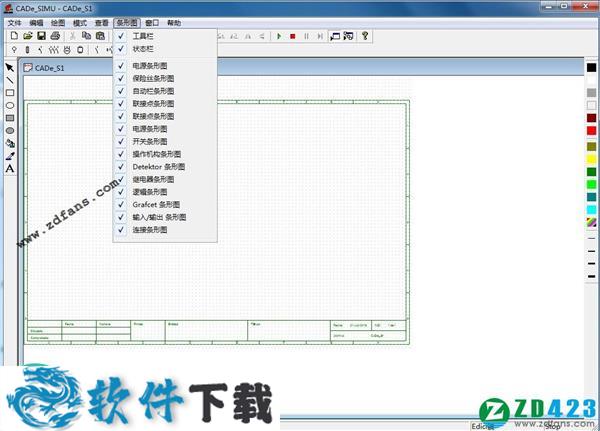Screen dimensions: 600x431
Task: Uncheck 状态栏 in the dropdown menu
Action: tap(165, 49)
